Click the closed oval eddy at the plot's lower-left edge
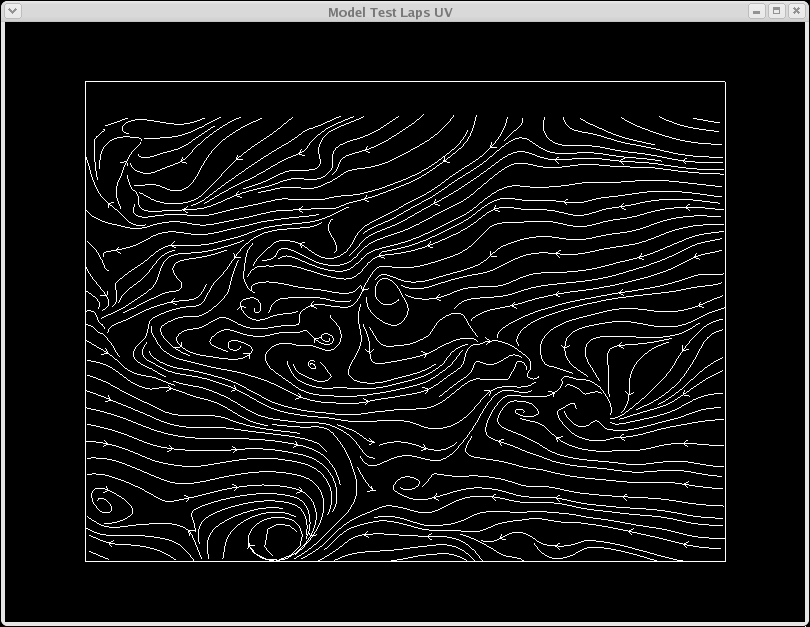The width and height of the screenshot is (810, 627). (x=104, y=501)
